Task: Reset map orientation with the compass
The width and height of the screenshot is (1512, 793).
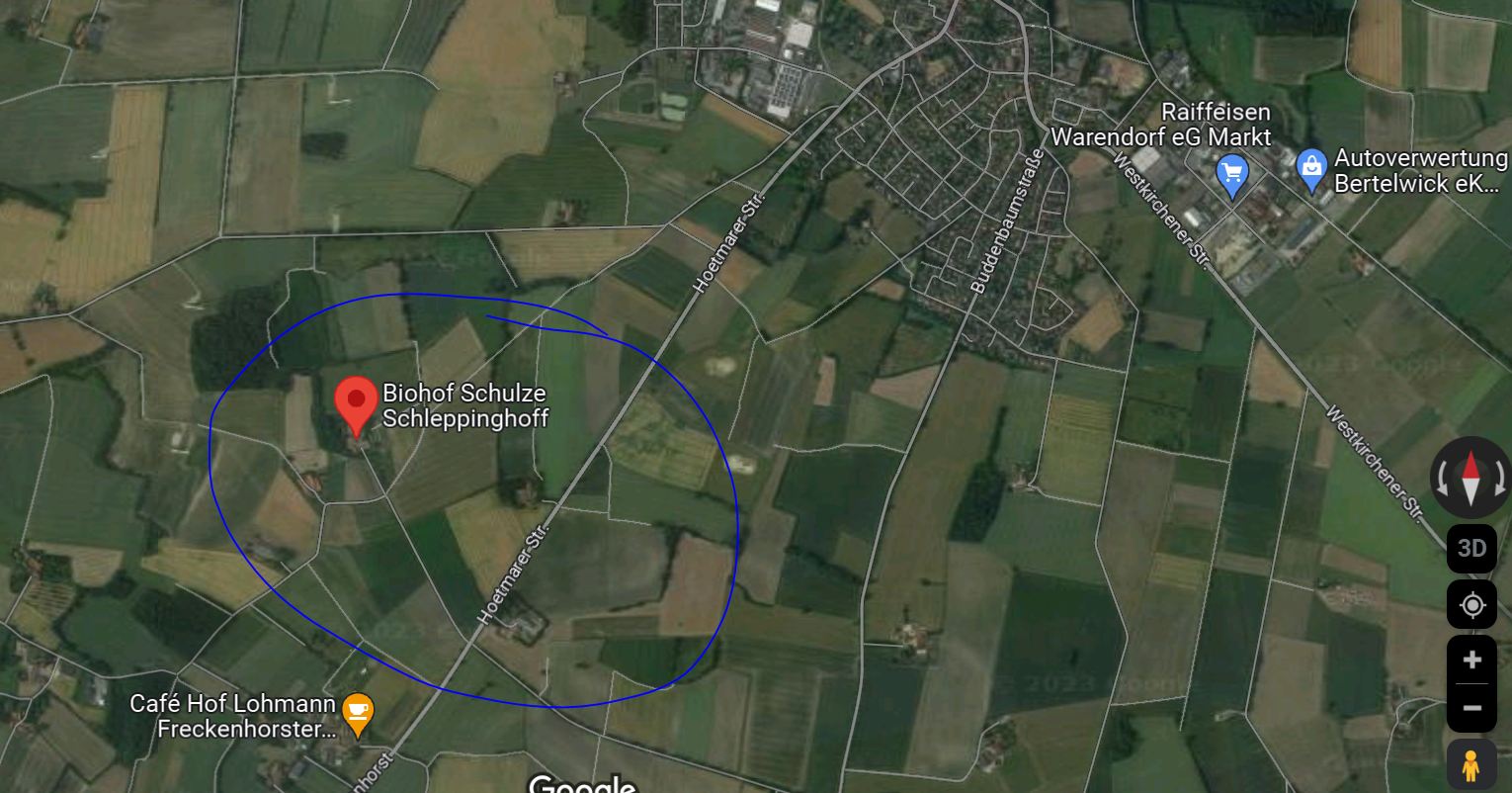Action: click(1471, 479)
